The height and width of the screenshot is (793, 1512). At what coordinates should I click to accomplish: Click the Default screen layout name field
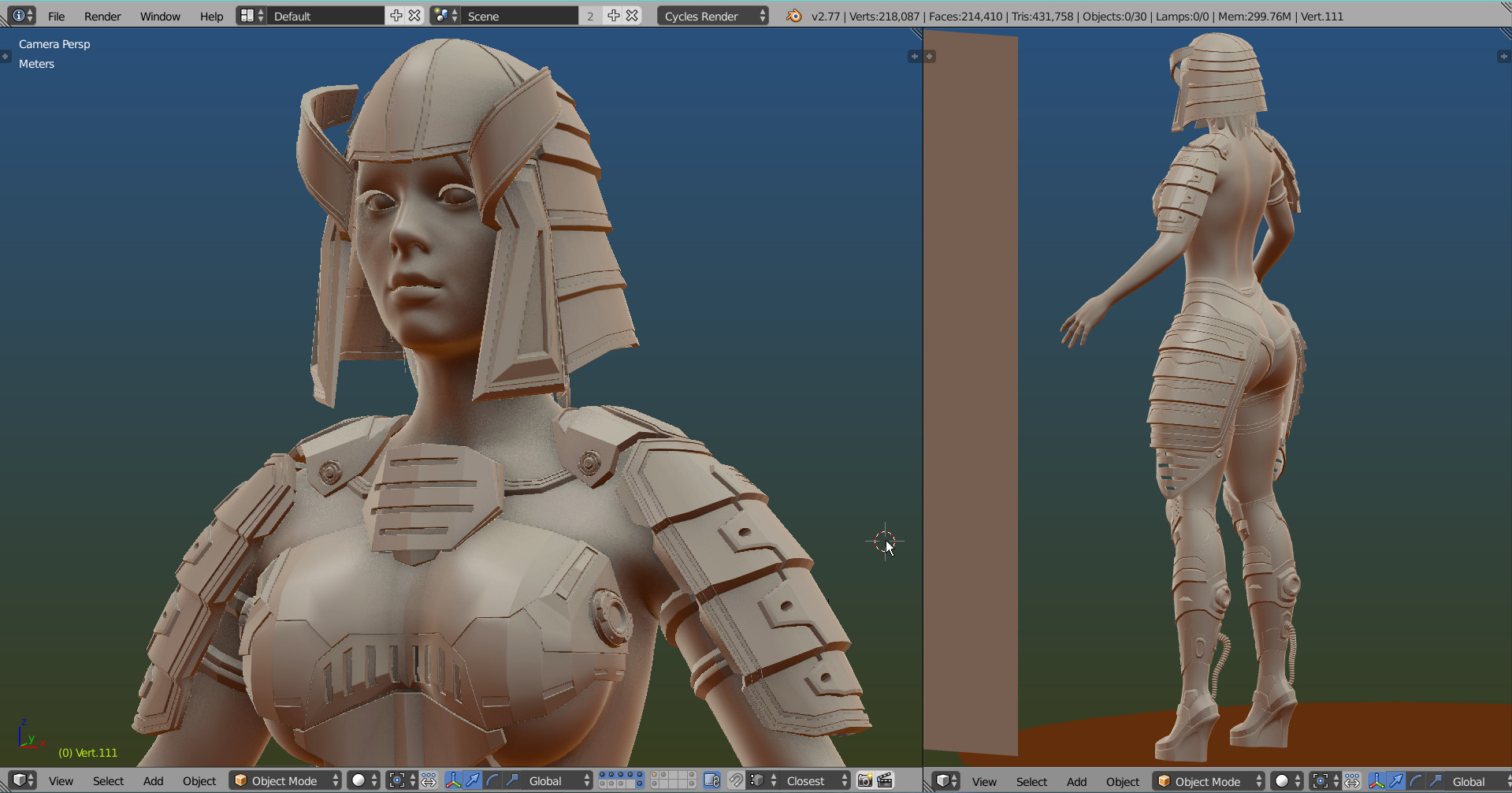tap(326, 16)
